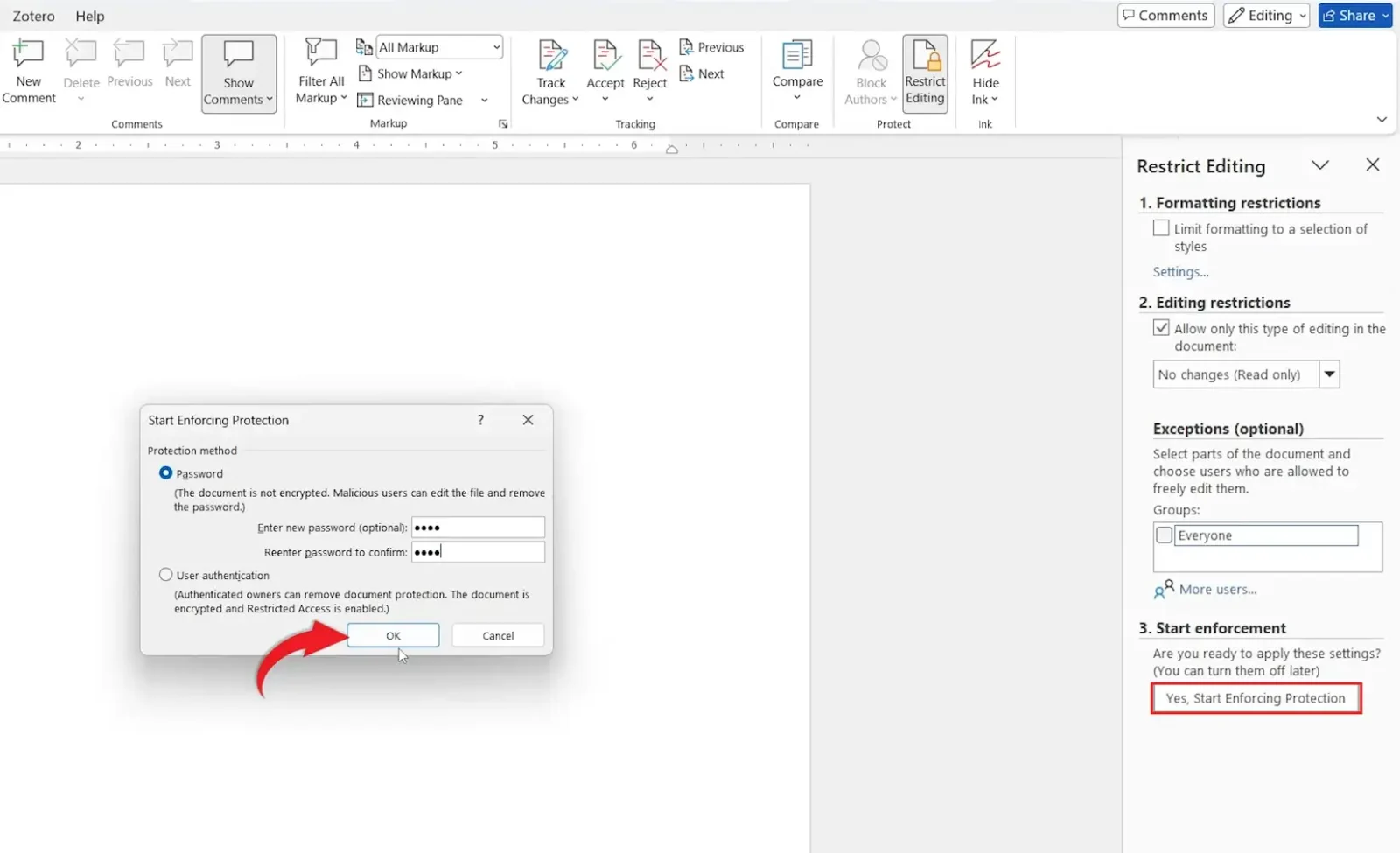Open the Help tab
1400x853 pixels.
pyautogui.click(x=89, y=16)
